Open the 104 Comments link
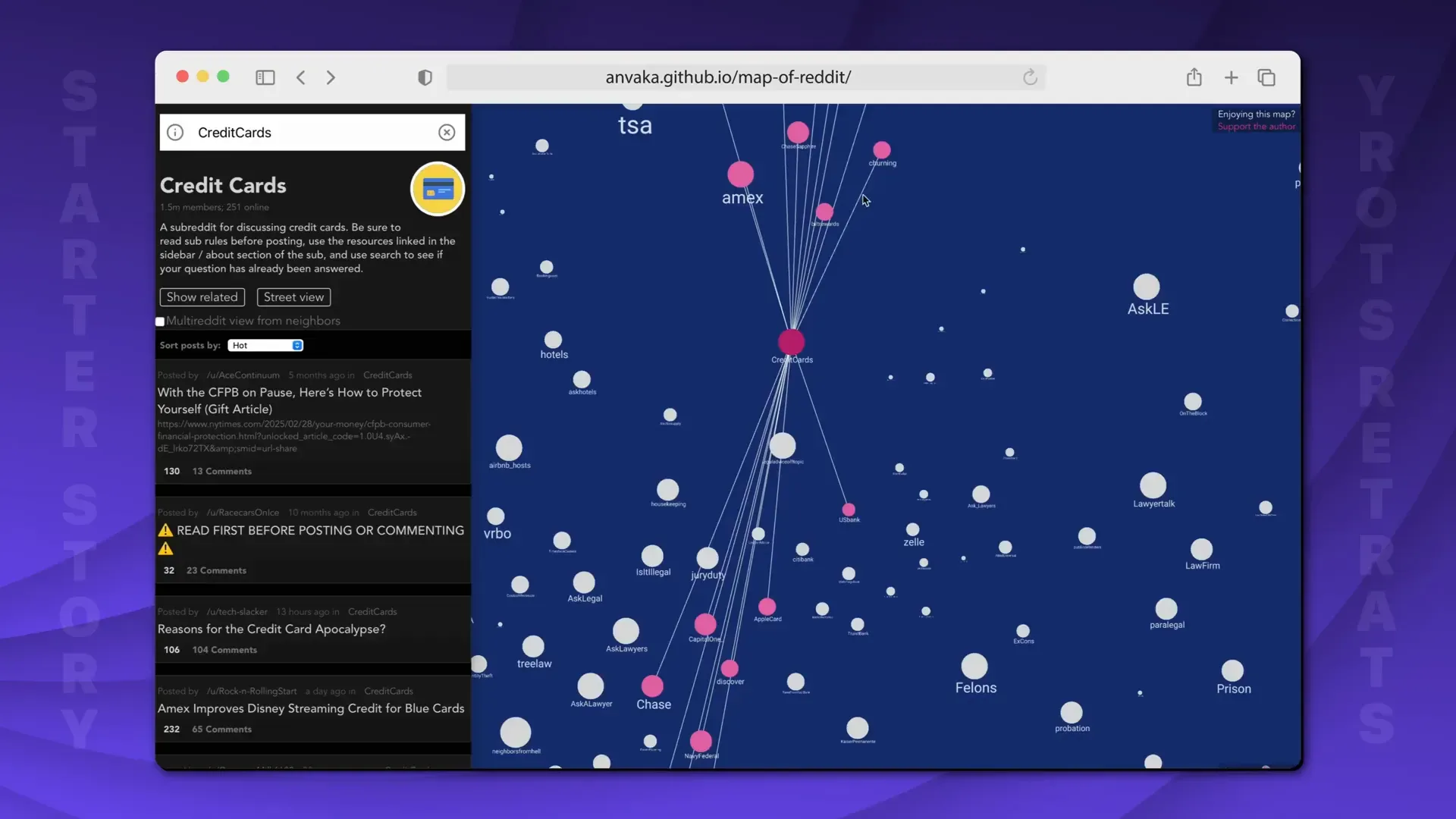 click(x=224, y=651)
